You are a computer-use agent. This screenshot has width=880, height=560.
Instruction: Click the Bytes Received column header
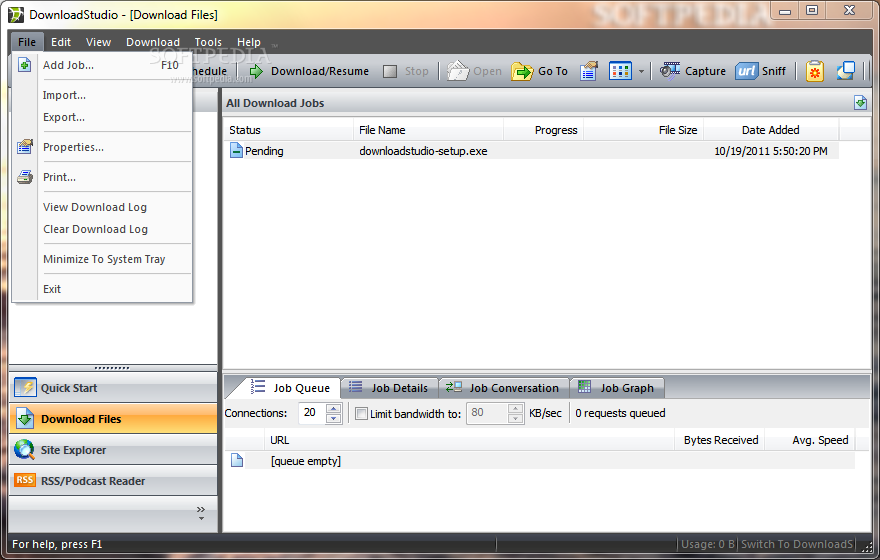tap(721, 440)
